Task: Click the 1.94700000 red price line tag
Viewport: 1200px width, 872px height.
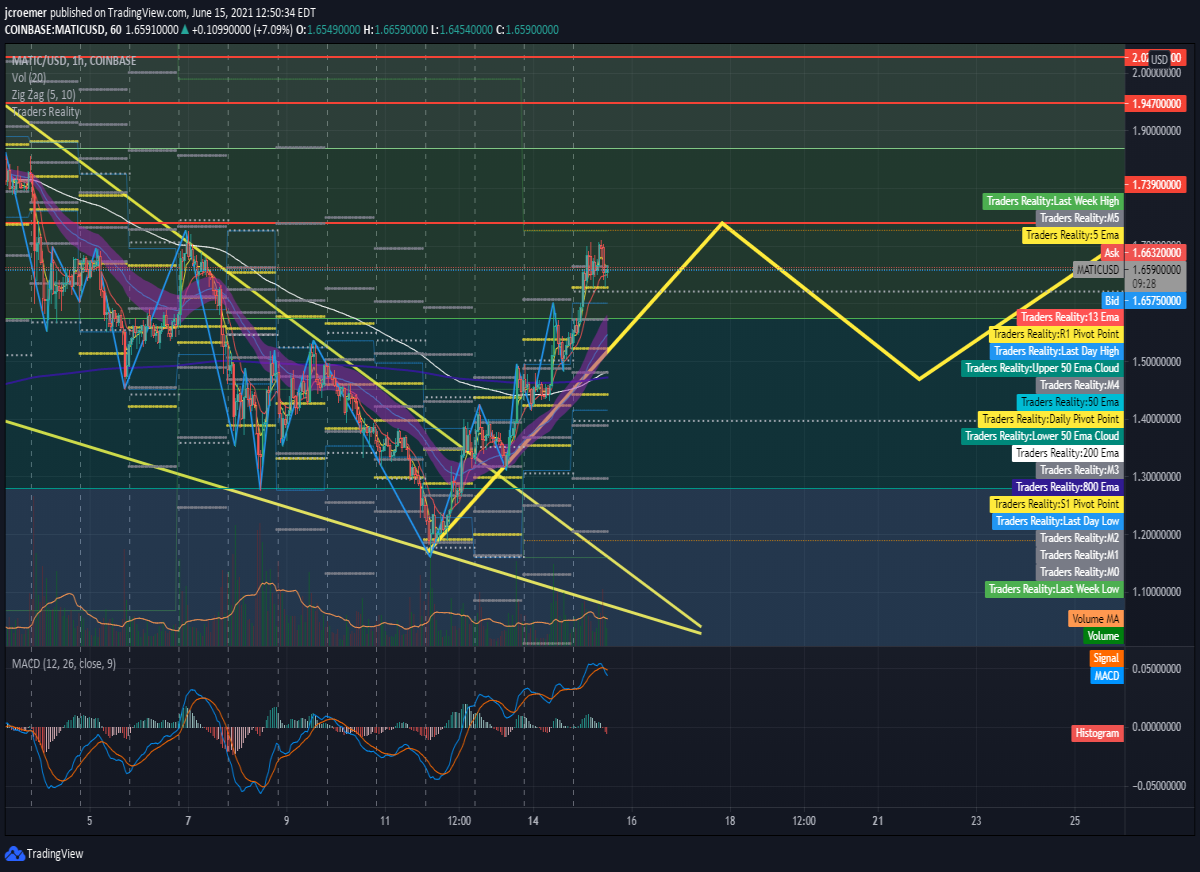Action: click(1157, 103)
